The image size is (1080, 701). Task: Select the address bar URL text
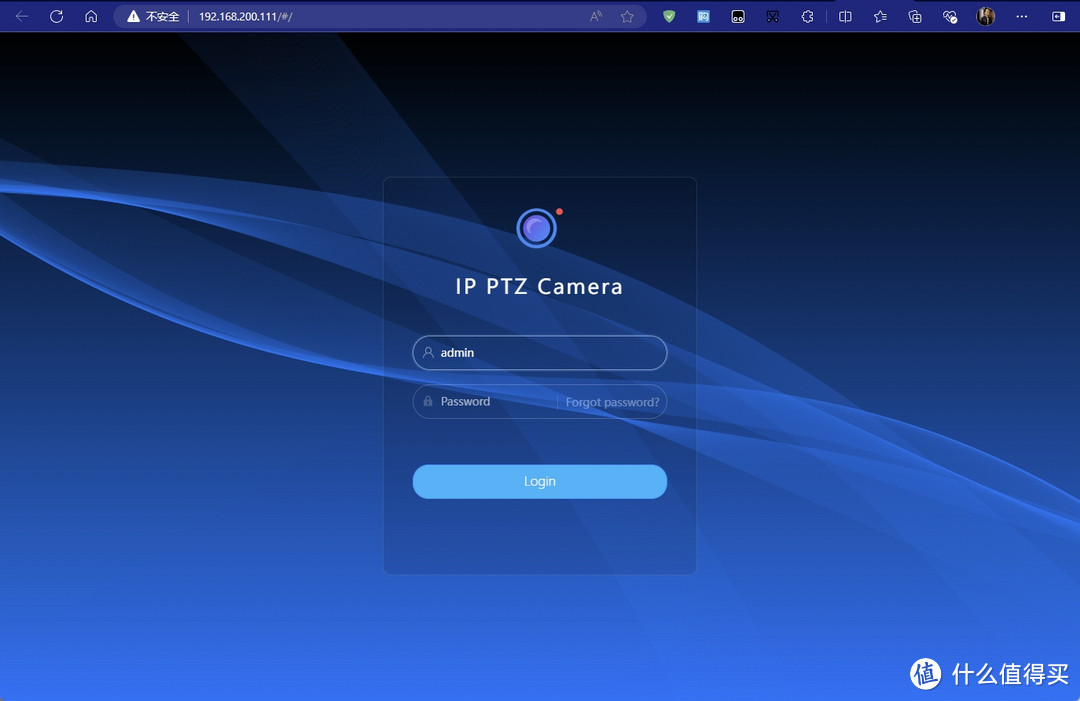(245, 17)
